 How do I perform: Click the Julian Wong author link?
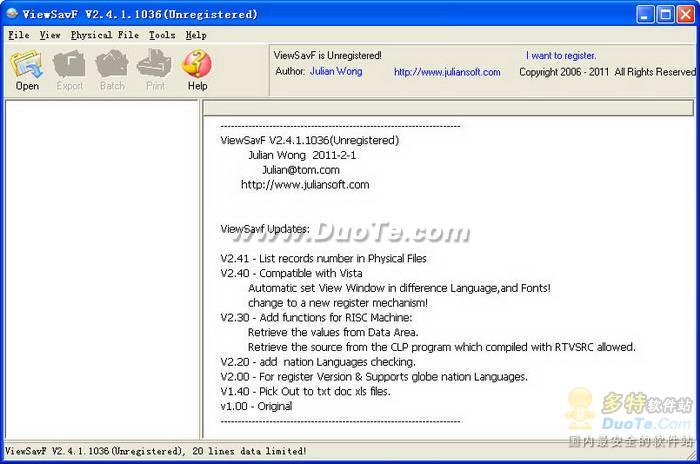336,71
